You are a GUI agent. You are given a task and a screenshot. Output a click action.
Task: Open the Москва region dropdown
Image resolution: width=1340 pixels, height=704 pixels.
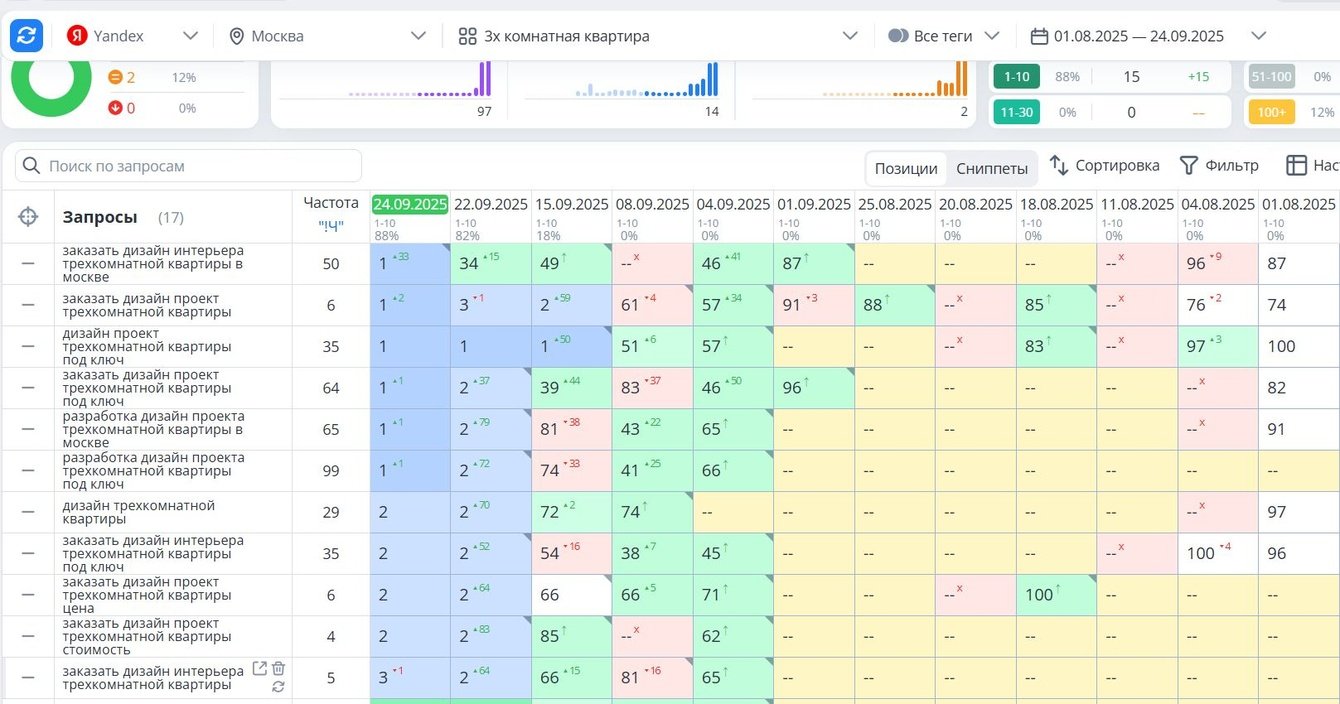tap(418, 36)
